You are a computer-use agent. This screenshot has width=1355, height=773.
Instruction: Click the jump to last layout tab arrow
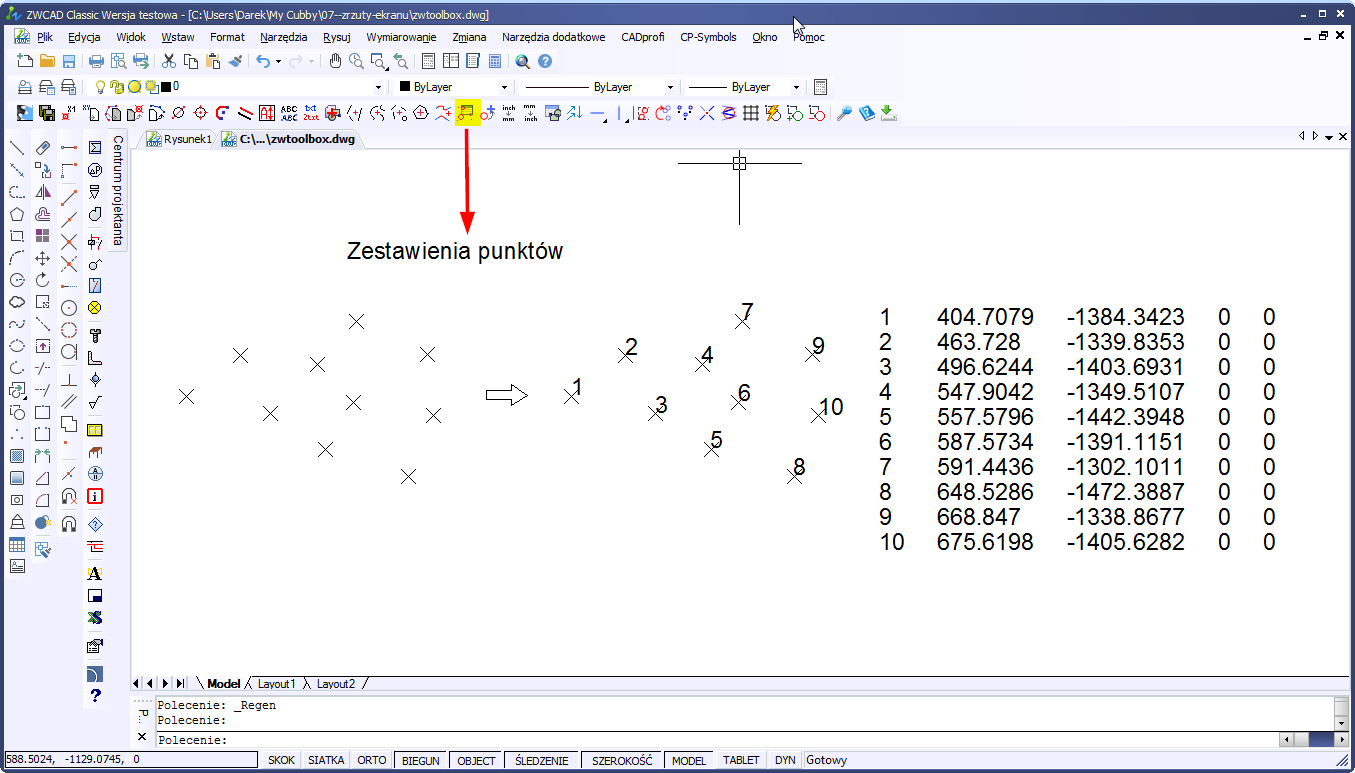coord(180,683)
